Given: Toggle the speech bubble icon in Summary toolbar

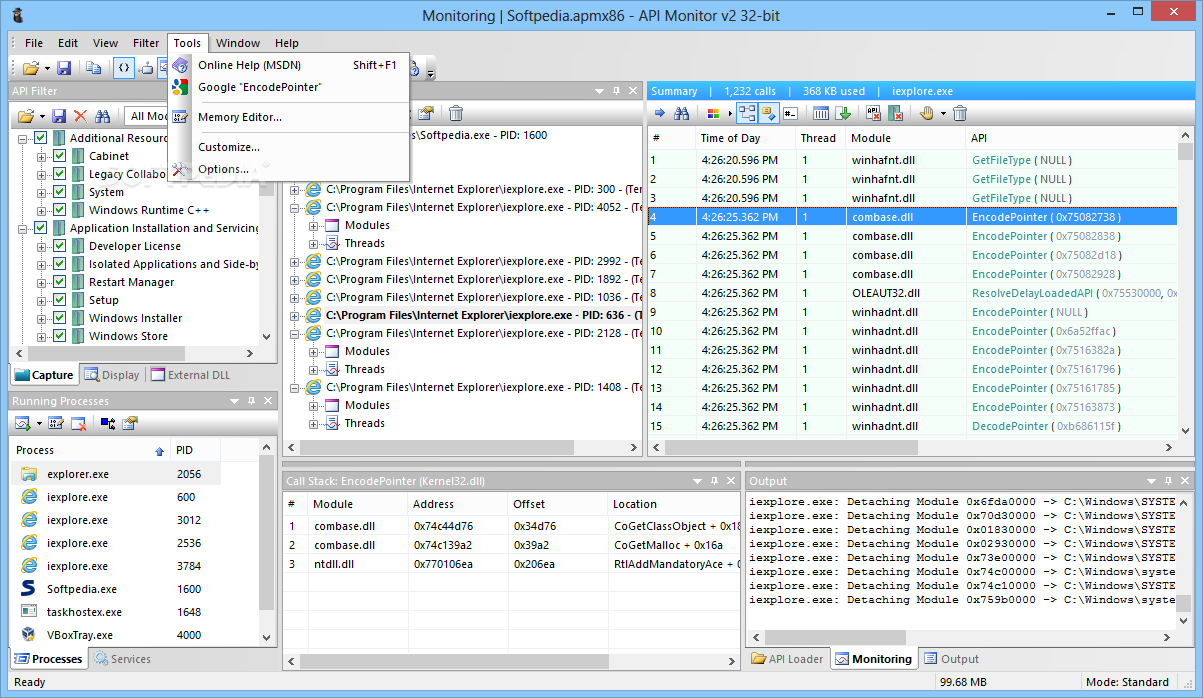Looking at the screenshot, I should 768,113.
